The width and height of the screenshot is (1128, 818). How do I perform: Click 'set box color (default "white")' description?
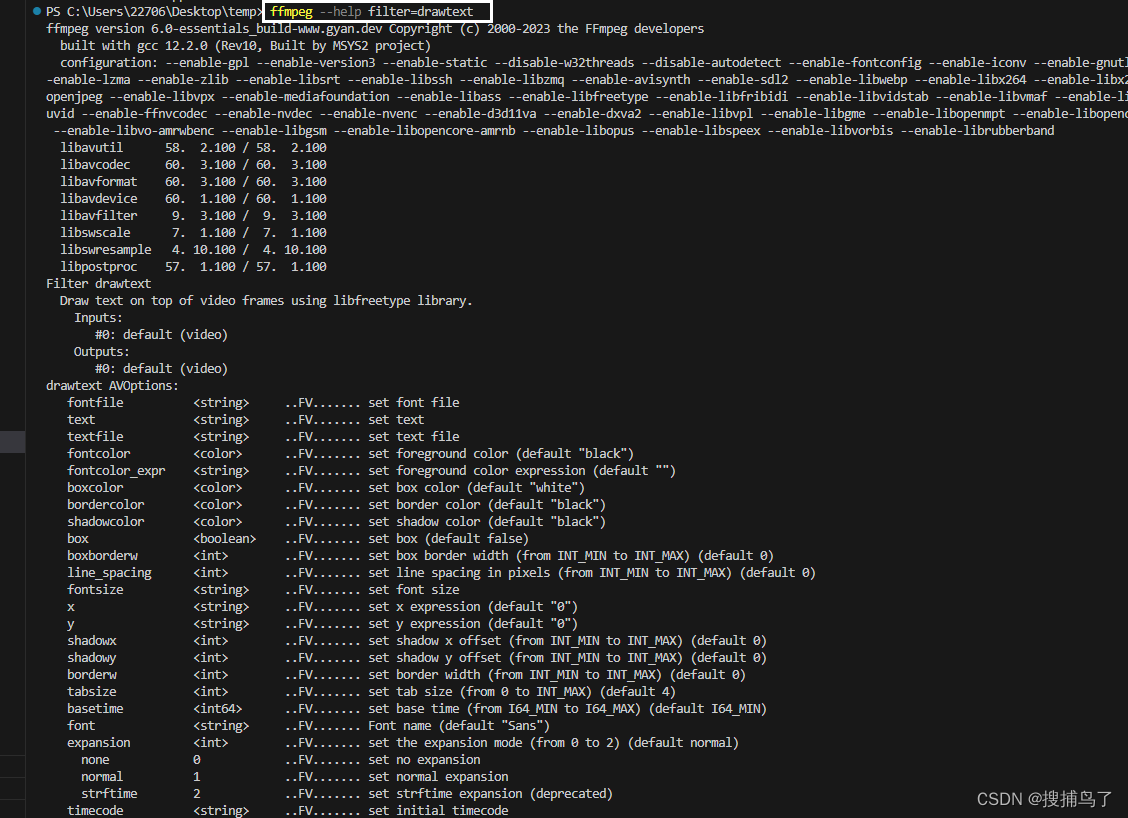[x=476, y=488]
